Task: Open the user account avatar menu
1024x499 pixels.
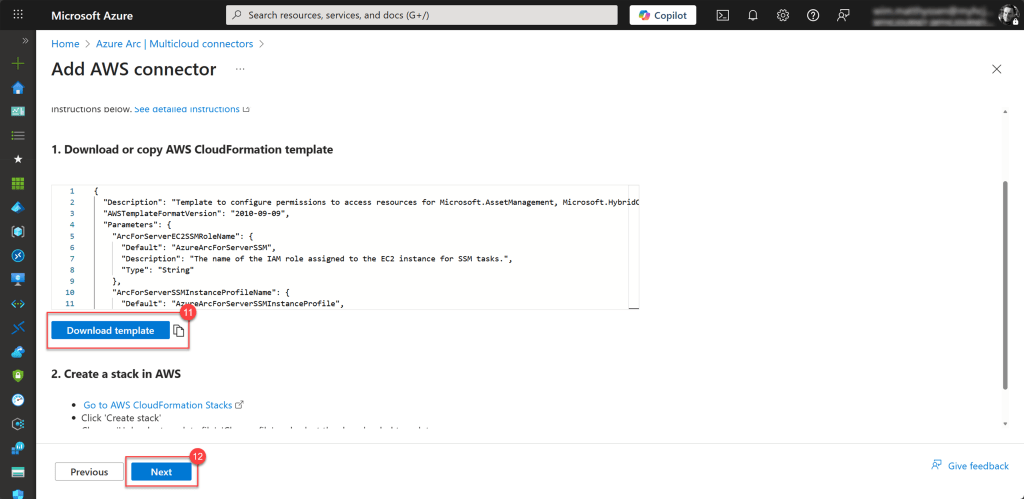Action: click(x=1004, y=15)
